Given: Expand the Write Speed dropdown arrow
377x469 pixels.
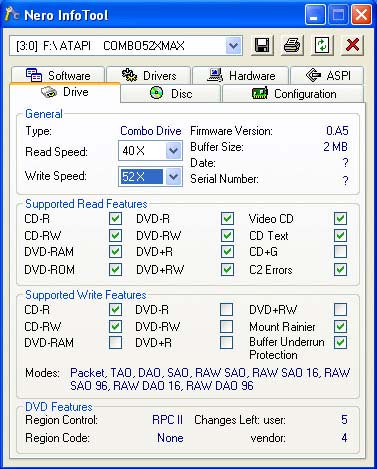Looking at the screenshot, I should click(173, 176).
